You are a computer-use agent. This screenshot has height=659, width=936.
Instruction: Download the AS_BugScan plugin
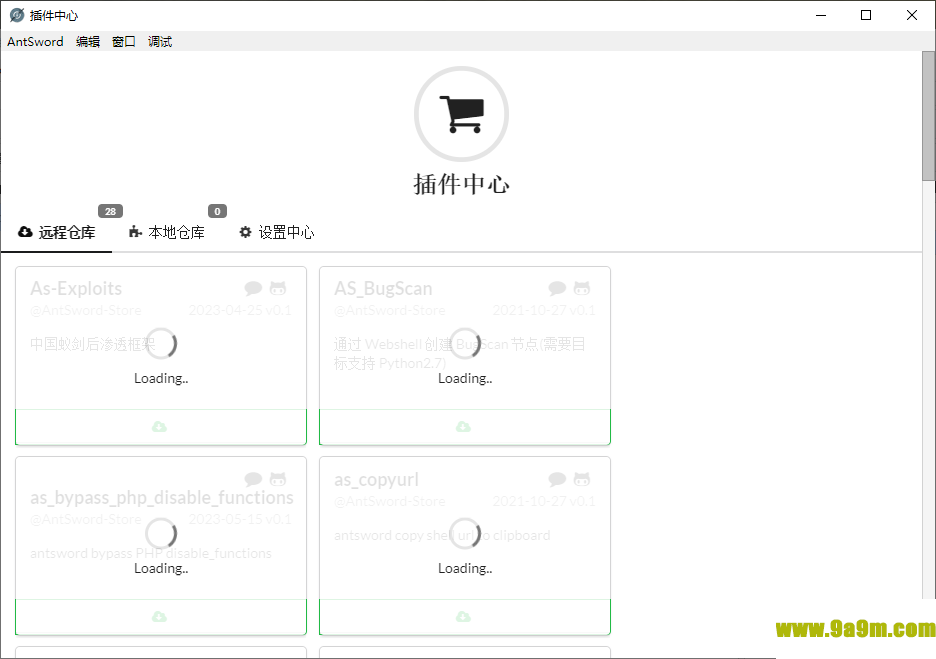[x=464, y=427]
